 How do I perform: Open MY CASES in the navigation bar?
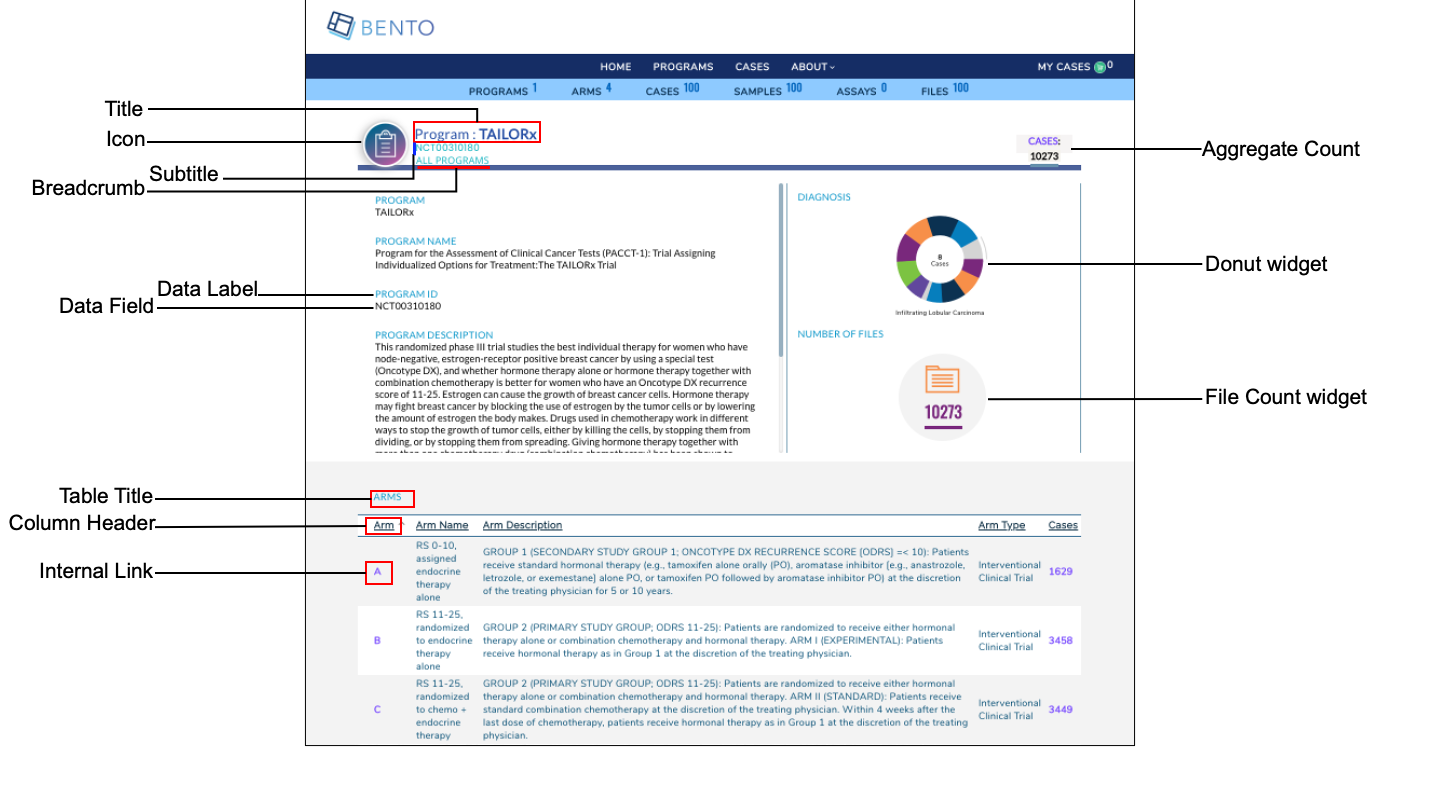[x=1064, y=67]
